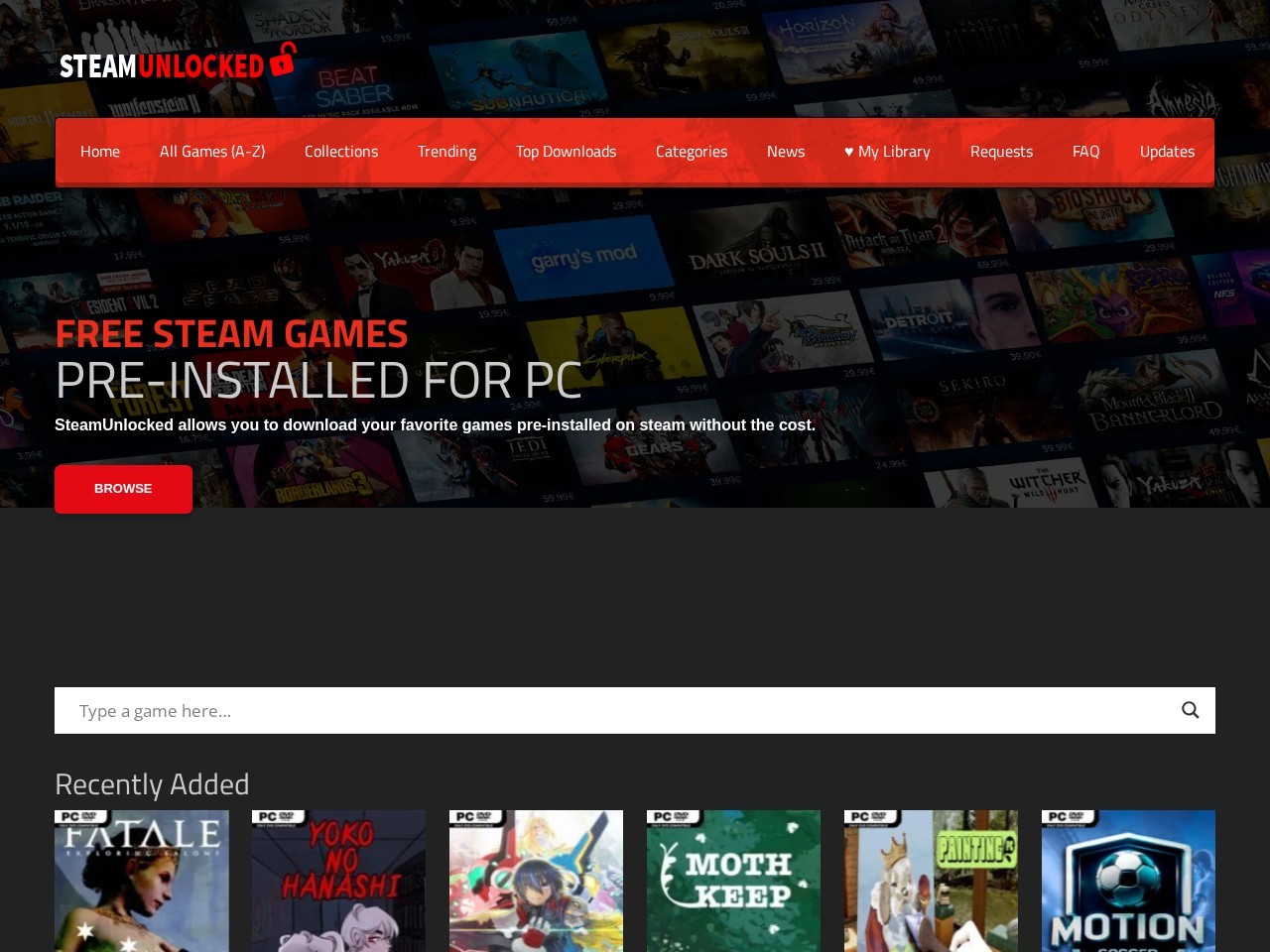Open the anime character game cover
This screenshot has width=1270, height=952.
pyautogui.click(x=536, y=881)
